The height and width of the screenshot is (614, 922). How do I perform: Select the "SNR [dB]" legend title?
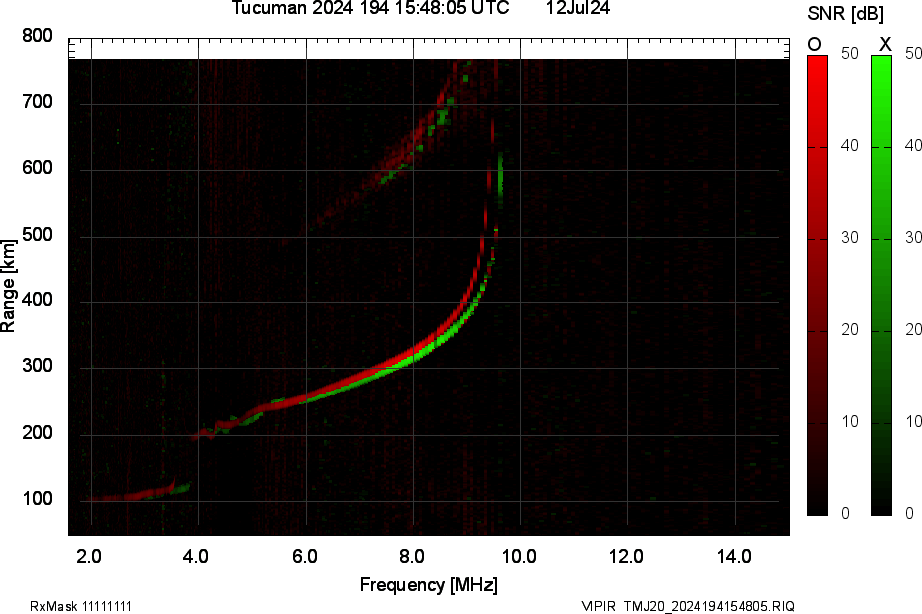[x=843, y=13]
